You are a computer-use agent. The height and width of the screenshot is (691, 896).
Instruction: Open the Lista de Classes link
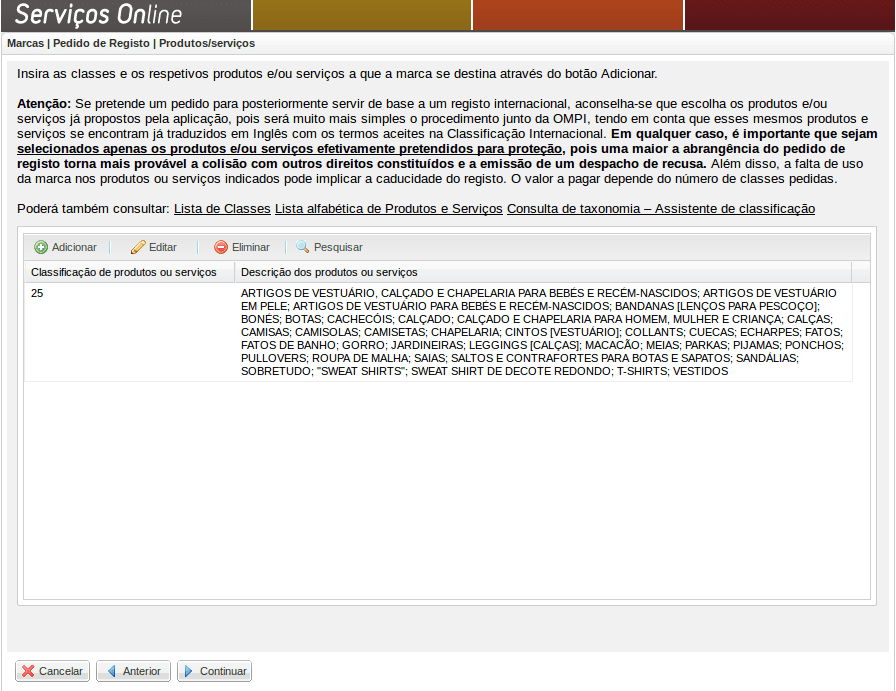[222, 209]
